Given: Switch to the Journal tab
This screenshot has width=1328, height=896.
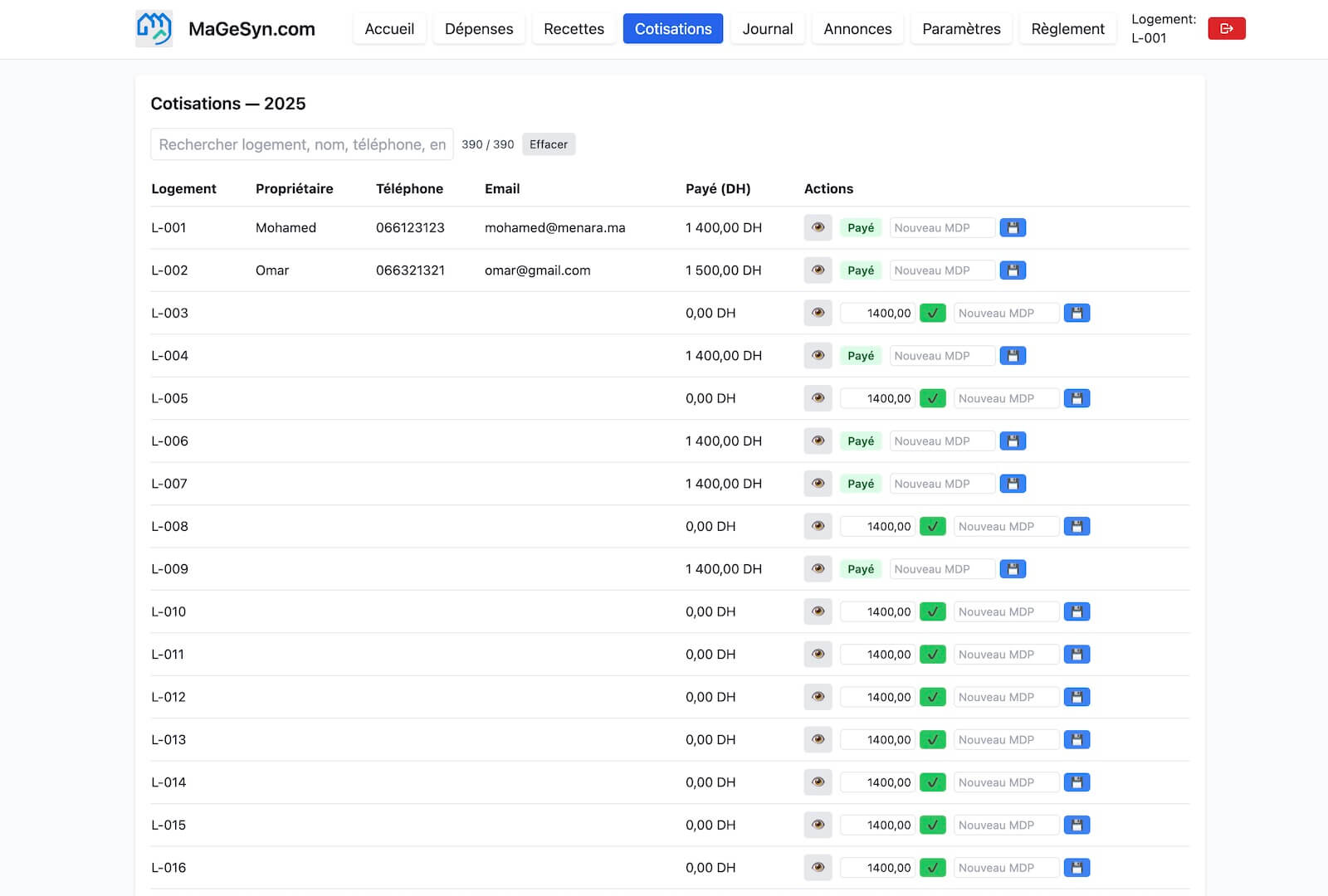Looking at the screenshot, I should tap(767, 29).
